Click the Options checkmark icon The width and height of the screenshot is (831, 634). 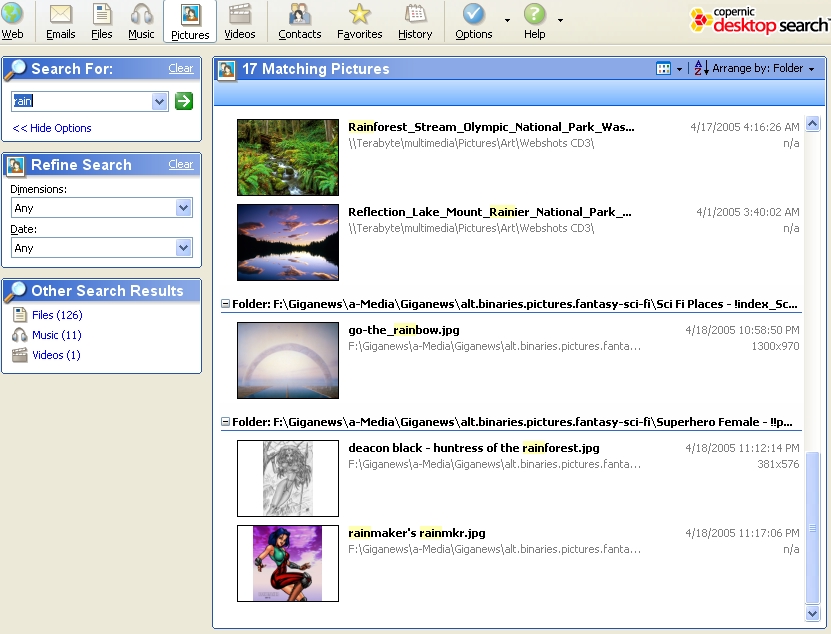pyautogui.click(x=473, y=14)
